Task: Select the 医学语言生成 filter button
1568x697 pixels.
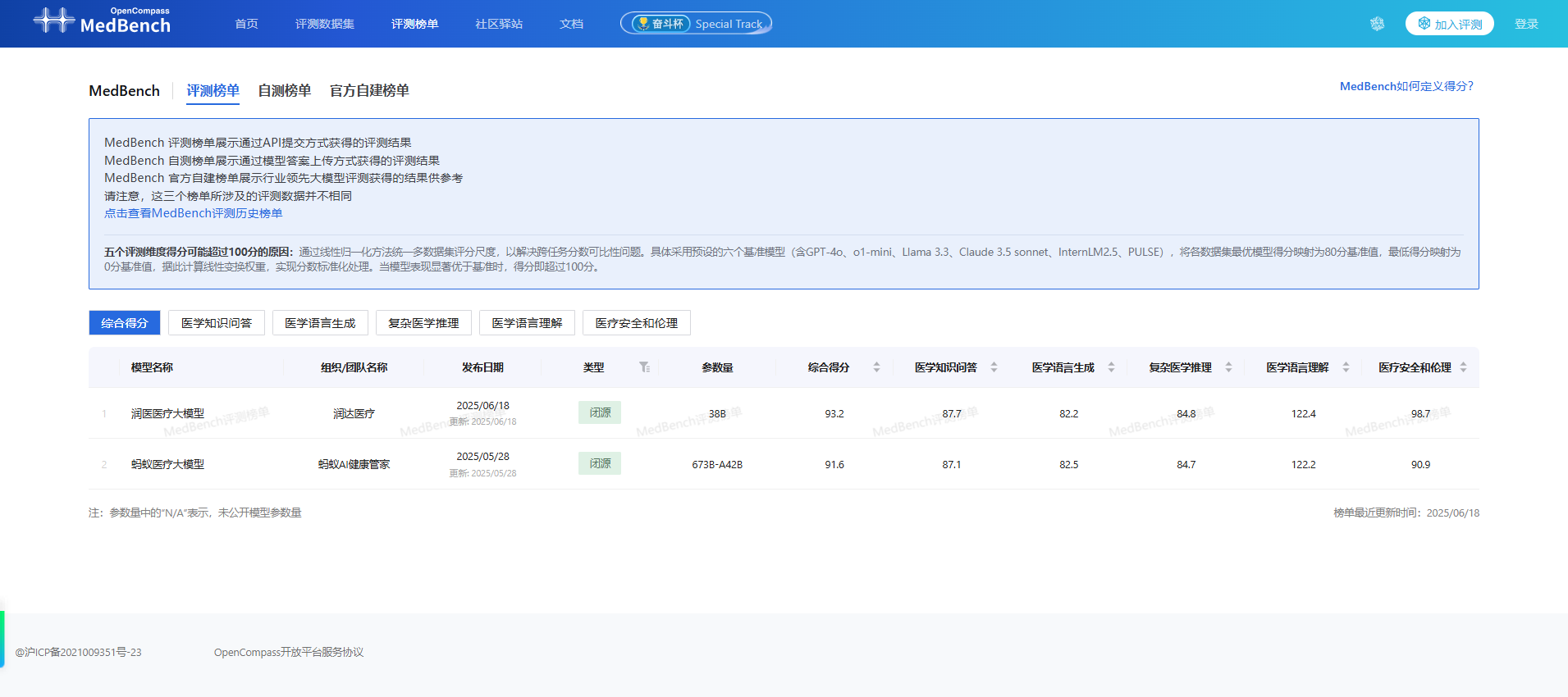Action: tap(320, 323)
